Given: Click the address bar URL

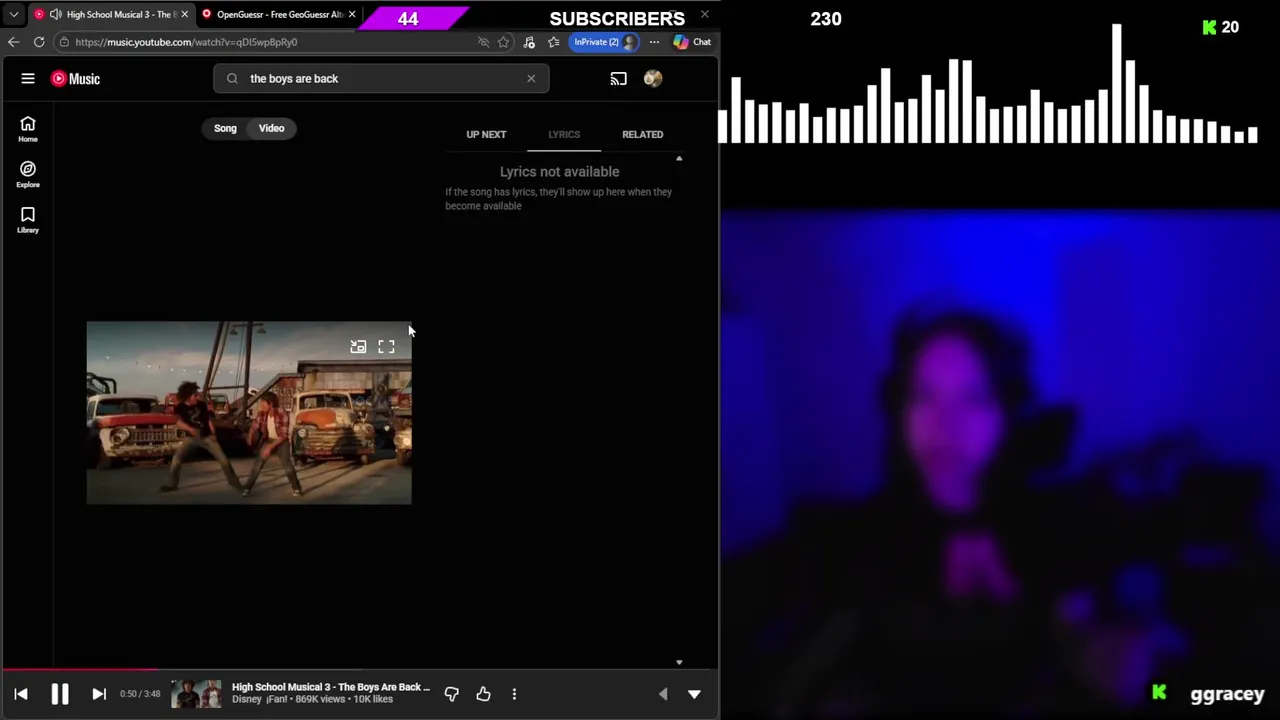Looking at the screenshot, I should coord(186,42).
